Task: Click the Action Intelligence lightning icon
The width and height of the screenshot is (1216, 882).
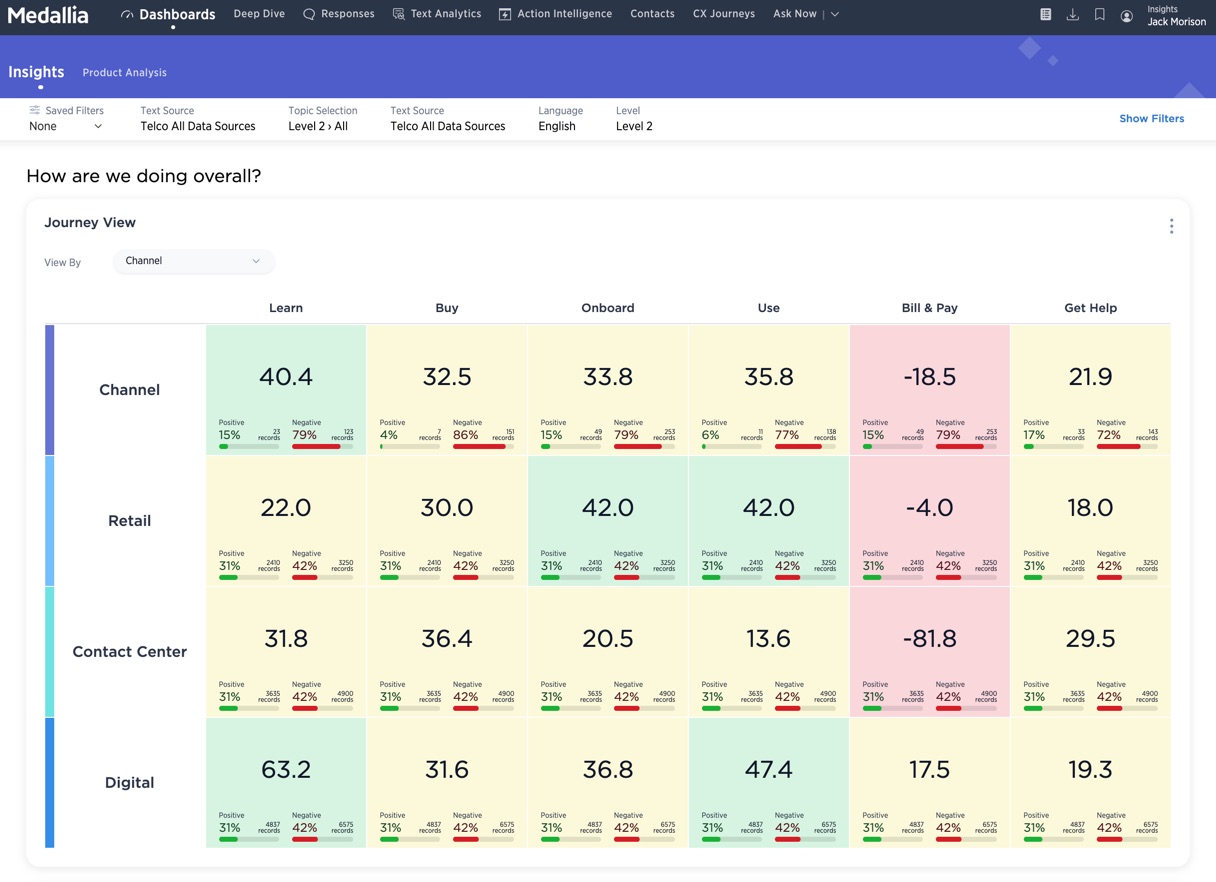Action: click(505, 15)
